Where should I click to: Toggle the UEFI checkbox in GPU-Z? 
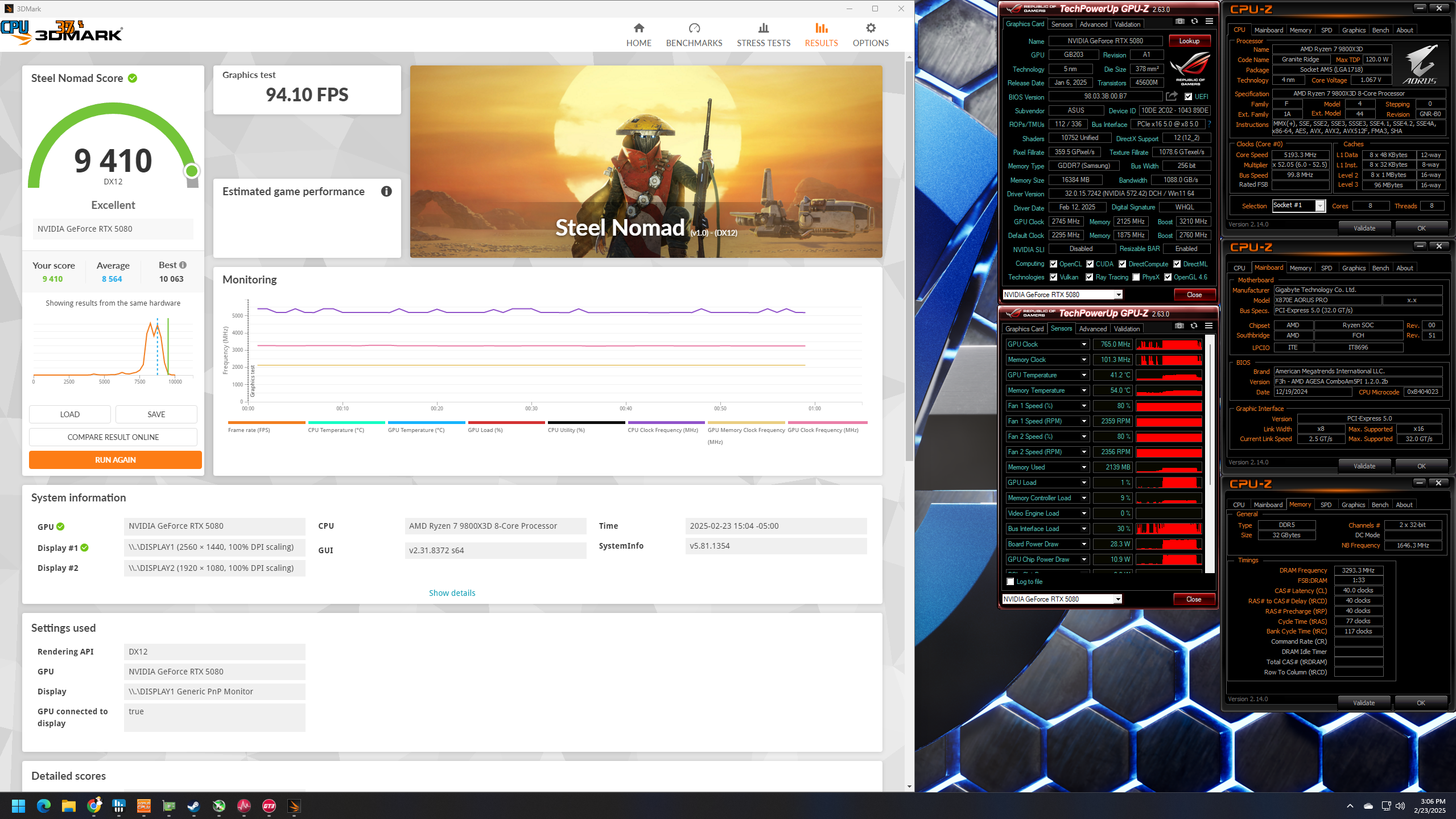pyautogui.click(x=1188, y=97)
